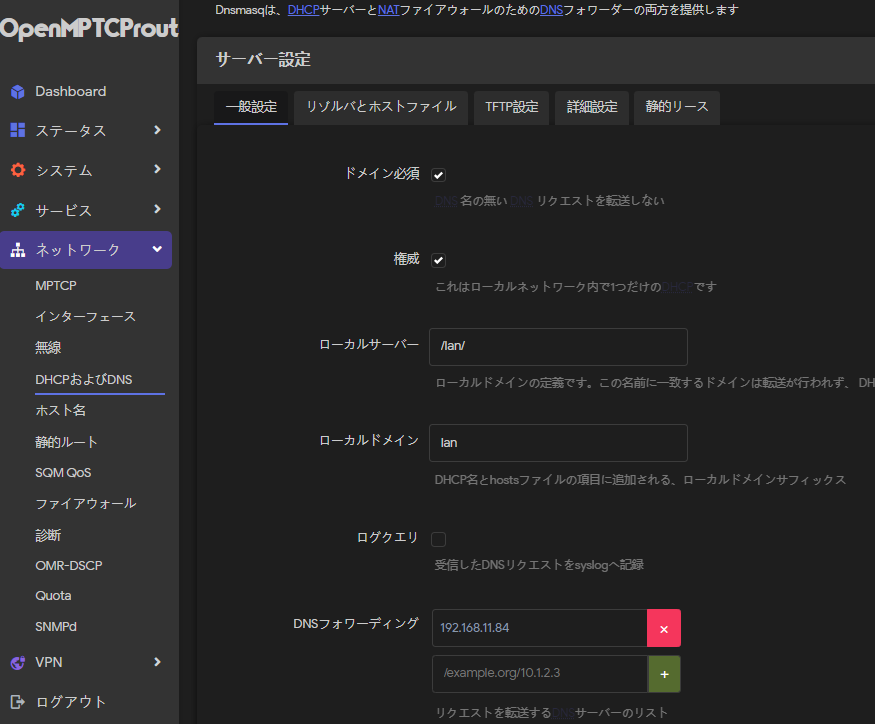
Task: Expand the システム submenu
Action: click(157, 170)
